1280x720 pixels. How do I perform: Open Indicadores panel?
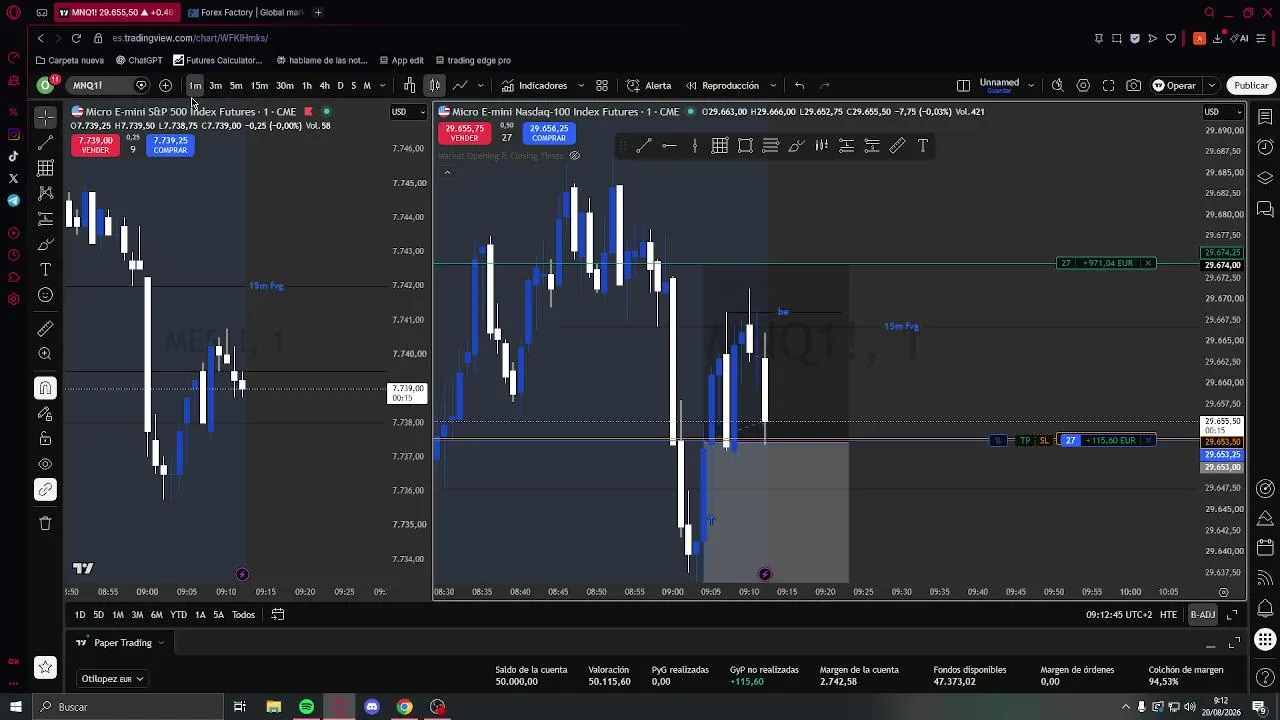click(x=534, y=86)
